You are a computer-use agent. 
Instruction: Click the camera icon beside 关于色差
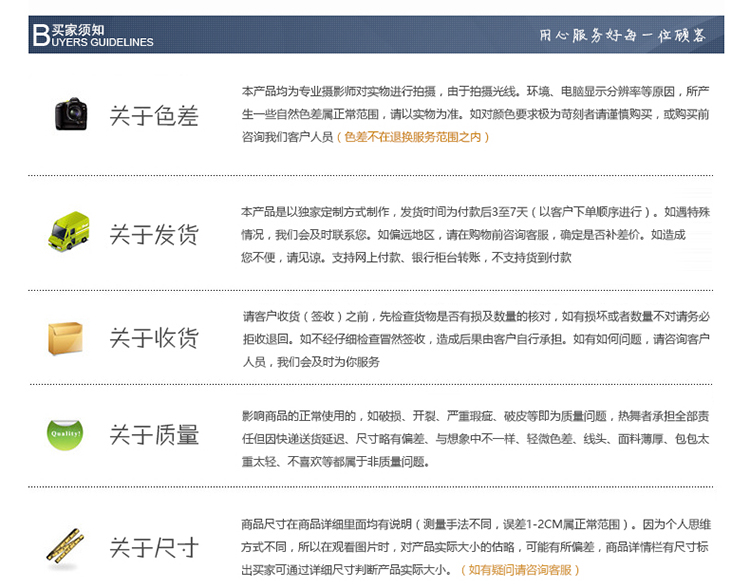pos(71,114)
